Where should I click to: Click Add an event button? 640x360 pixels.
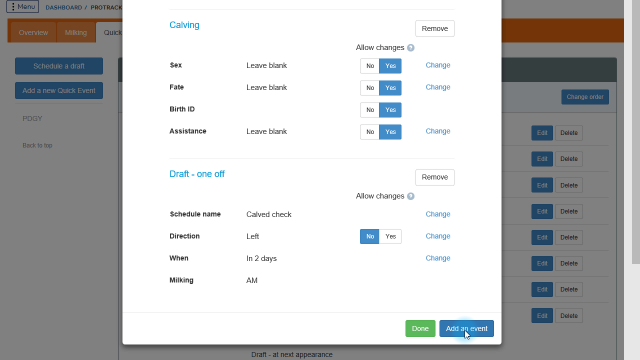[467, 329]
